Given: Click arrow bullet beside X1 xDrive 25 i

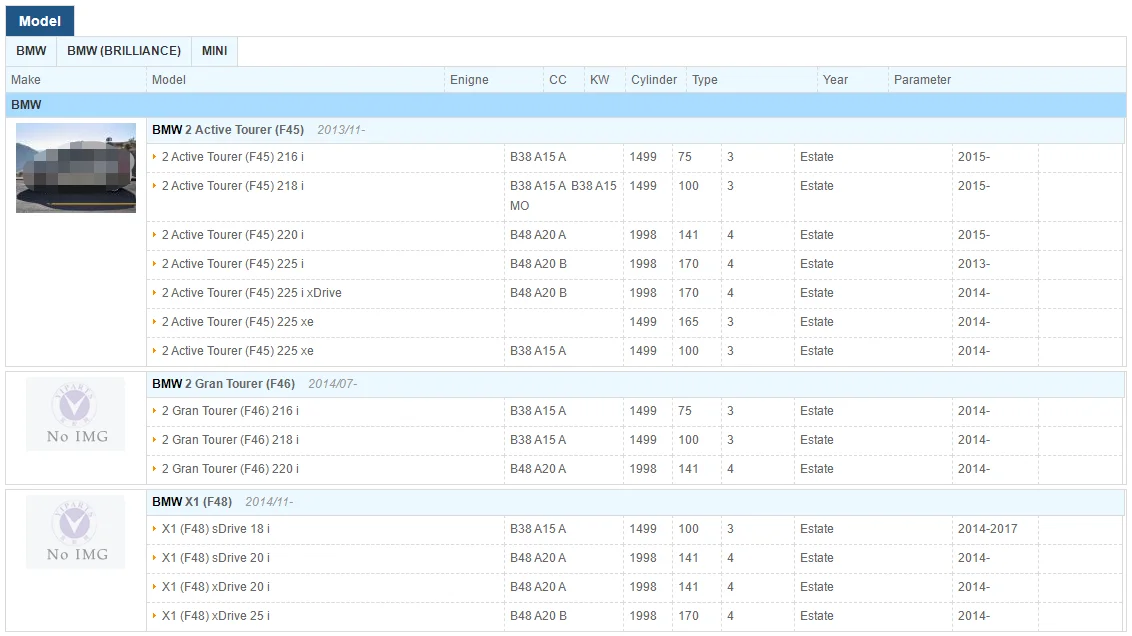Looking at the screenshot, I should click(154, 615).
